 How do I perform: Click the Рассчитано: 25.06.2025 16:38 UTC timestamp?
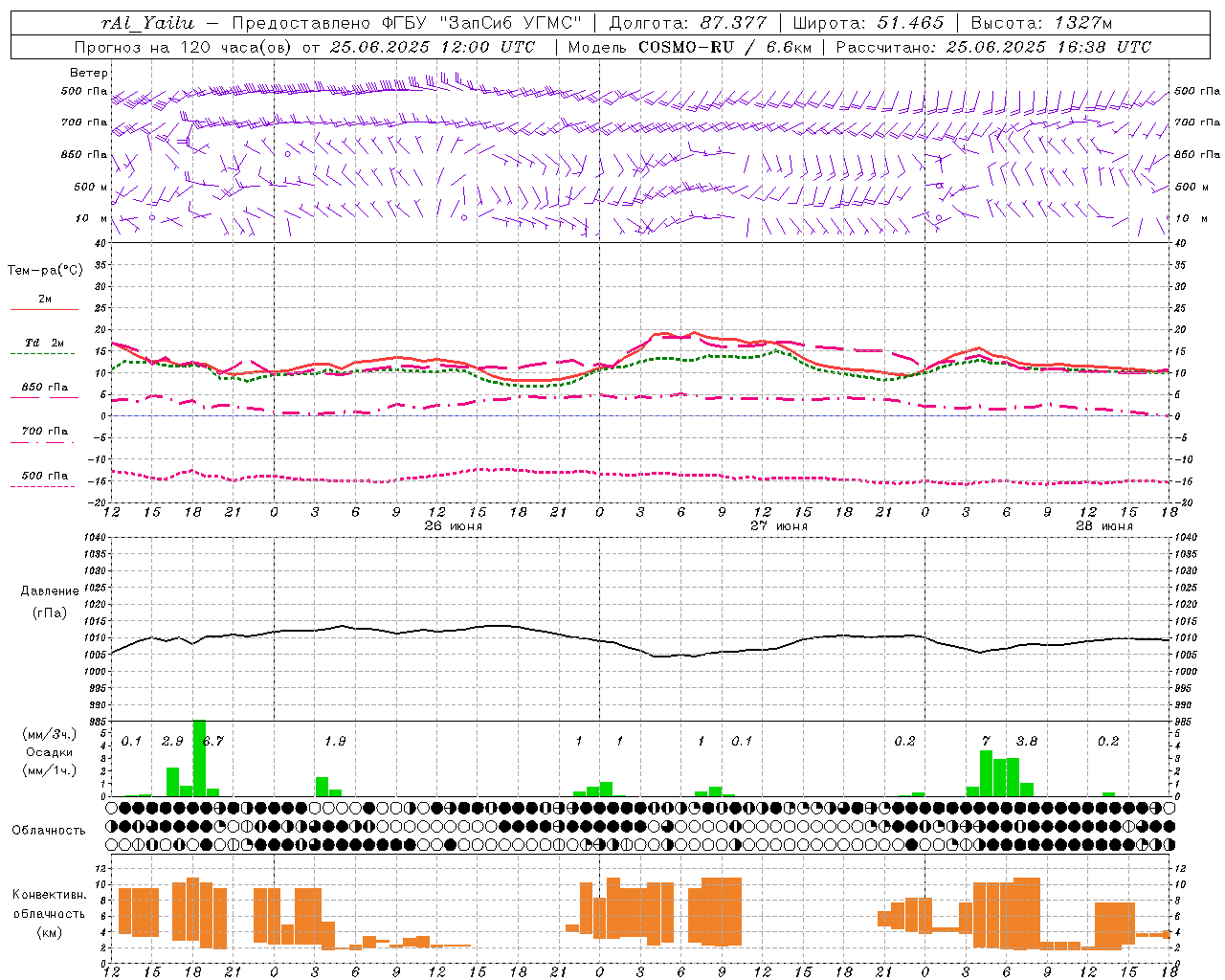tap(993, 47)
